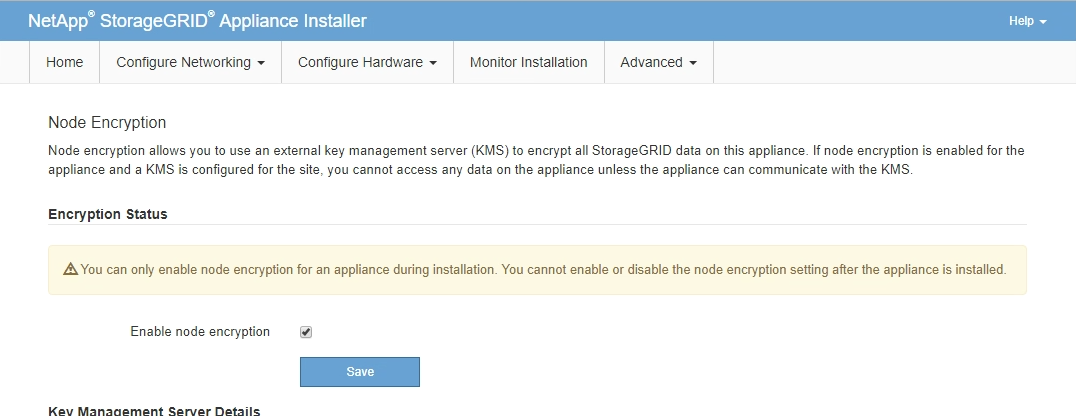
Task: Click the node encryption description paragraph
Action: pyautogui.click(x=536, y=160)
